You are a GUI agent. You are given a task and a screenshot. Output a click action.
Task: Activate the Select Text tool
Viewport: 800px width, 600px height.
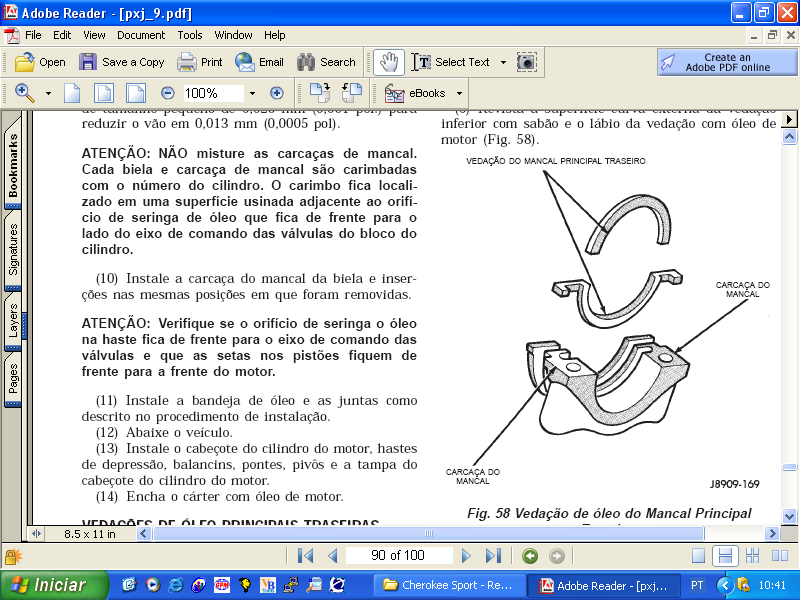click(451, 62)
